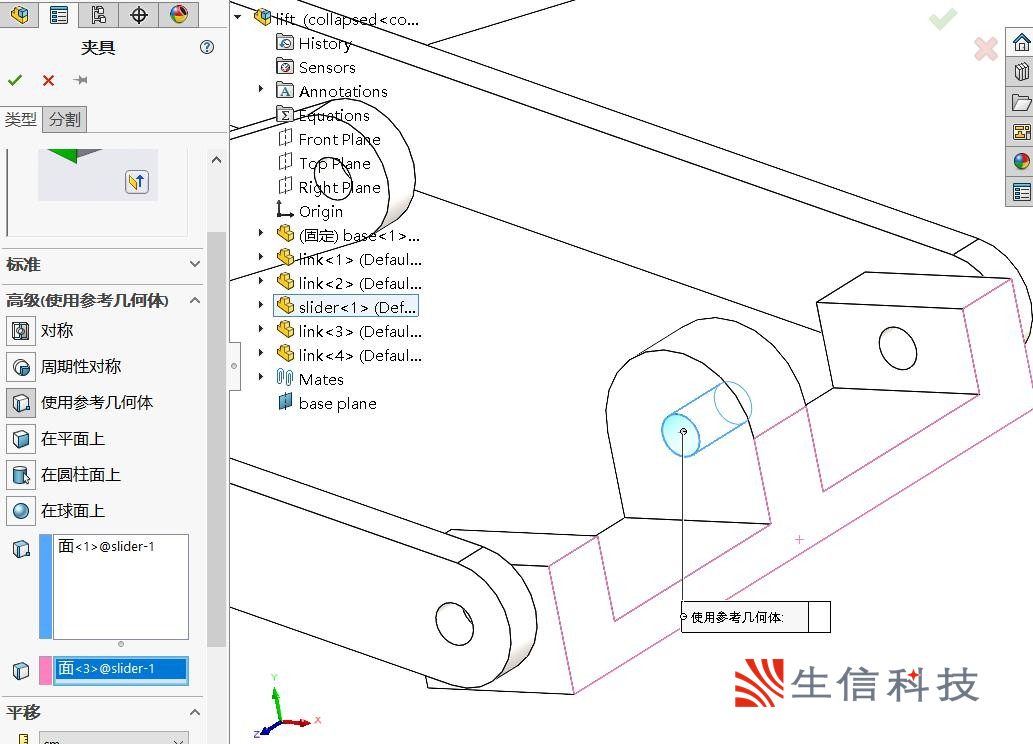Click the red X cancel icon

(x=48, y=80)
